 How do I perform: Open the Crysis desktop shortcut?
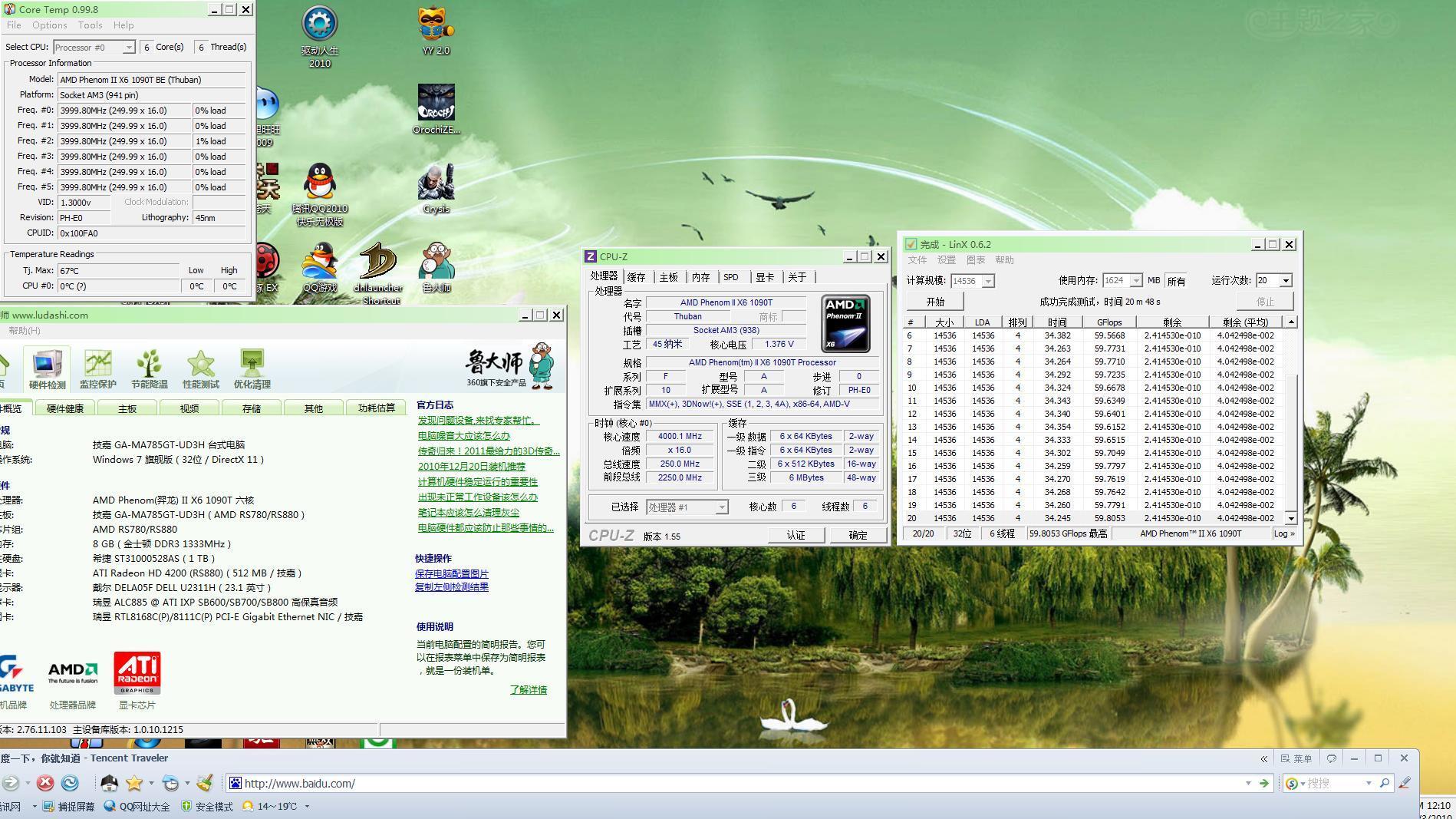pyautogui.click(x=436, y=189)
